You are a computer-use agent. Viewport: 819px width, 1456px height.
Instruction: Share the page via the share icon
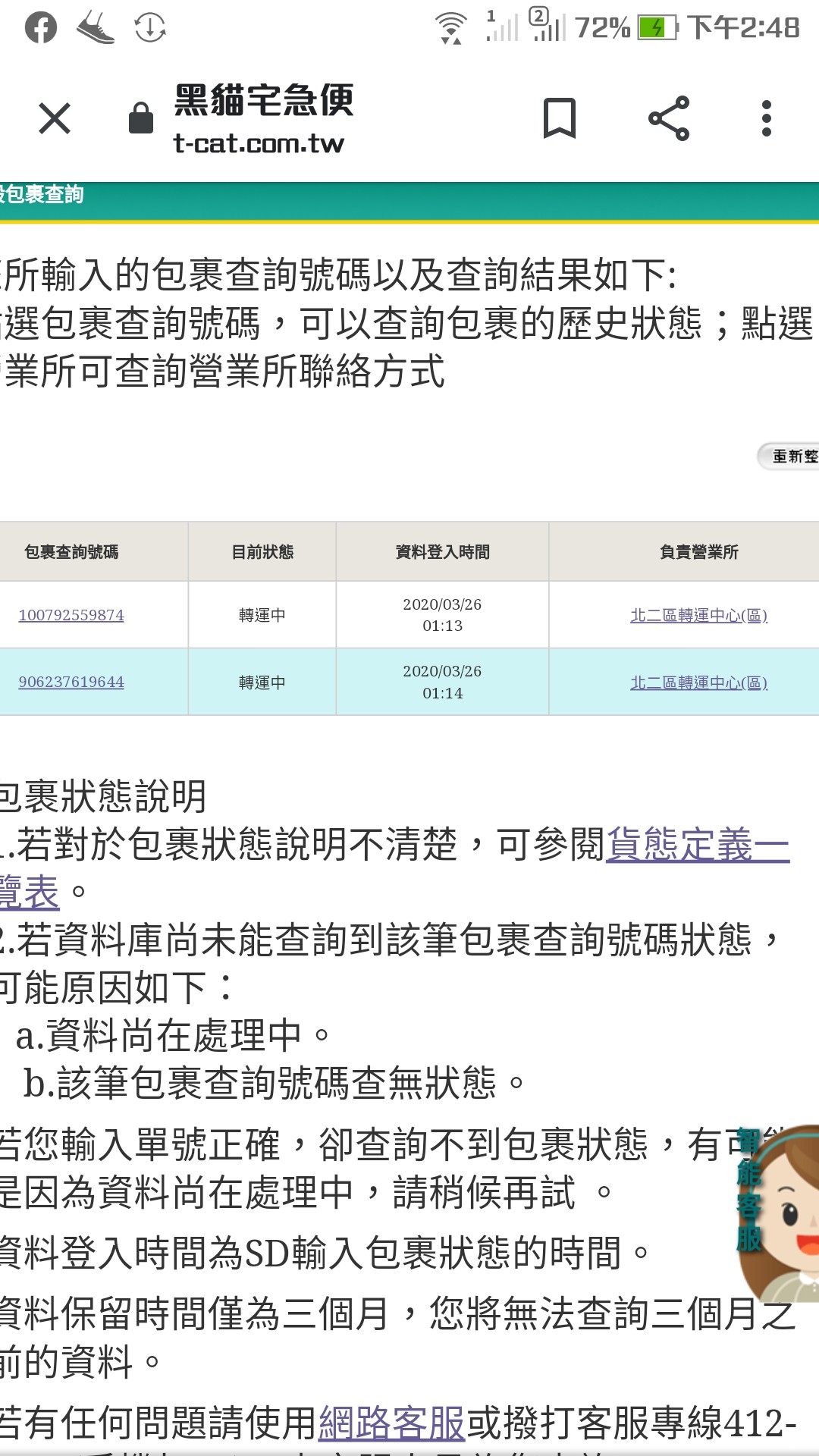(x=669, y=118)
